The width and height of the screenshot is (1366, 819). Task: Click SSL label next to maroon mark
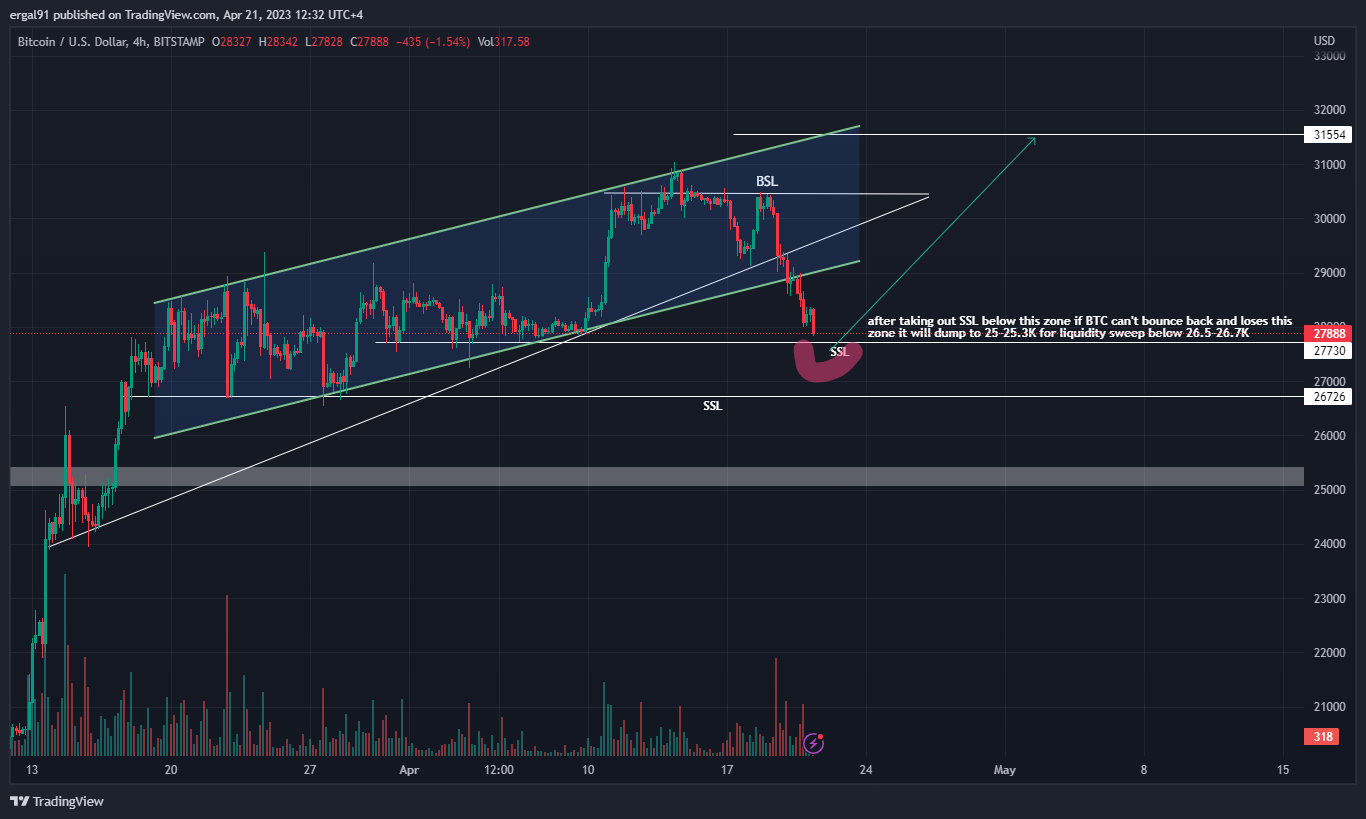click(840, 352)
